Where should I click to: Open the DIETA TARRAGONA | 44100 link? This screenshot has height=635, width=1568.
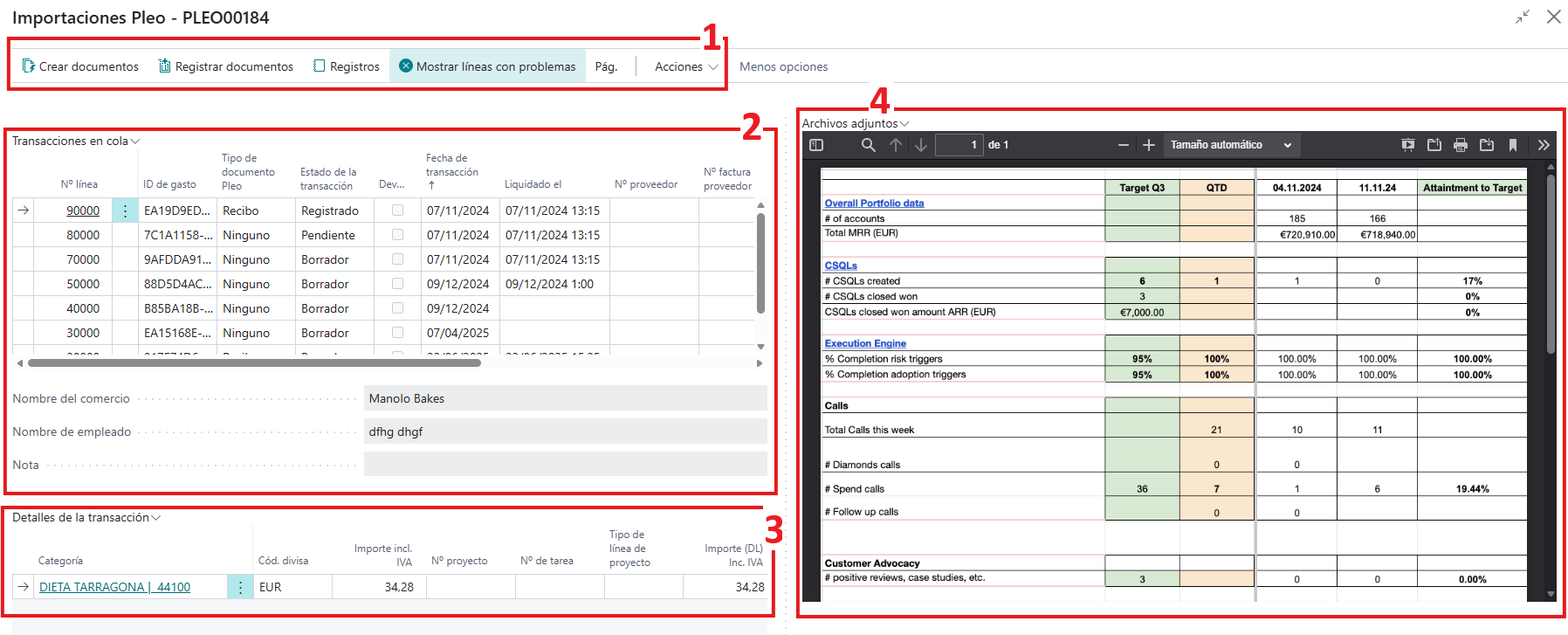click(x=114, y=587)
